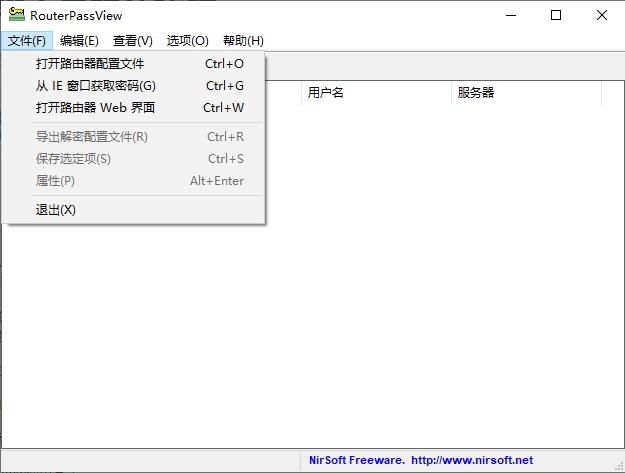Click the NirSoft Freeware status bar text
Viewport: 625px width, 473px height.
tap(357, 460)
